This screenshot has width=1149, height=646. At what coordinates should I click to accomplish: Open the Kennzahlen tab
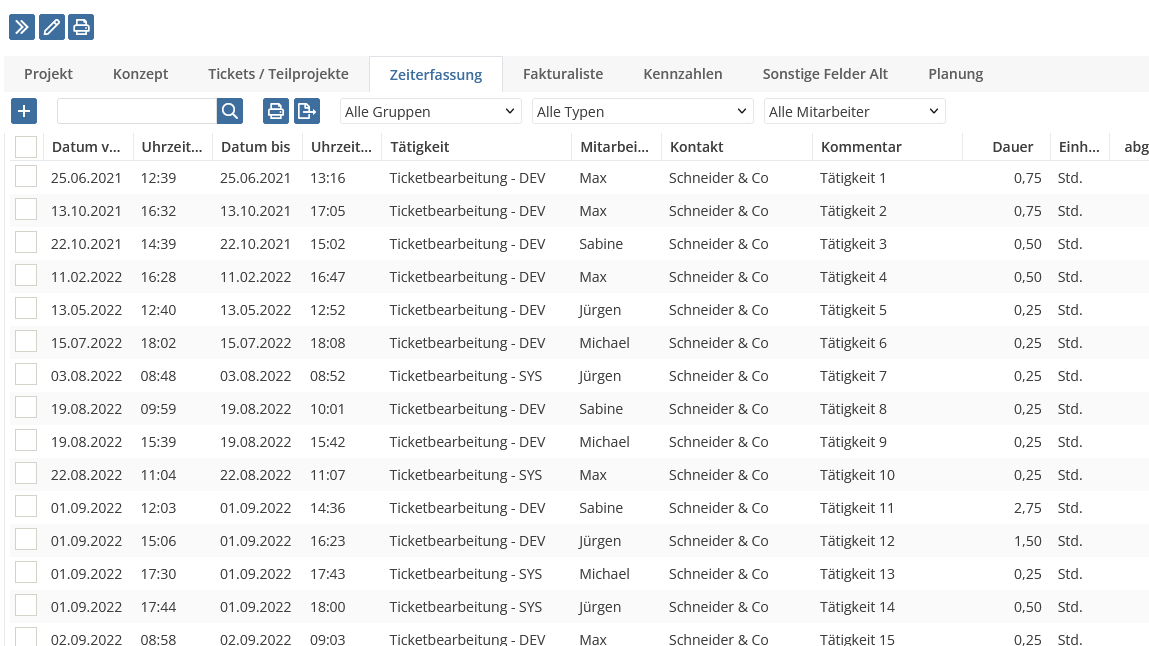(682, 74)
